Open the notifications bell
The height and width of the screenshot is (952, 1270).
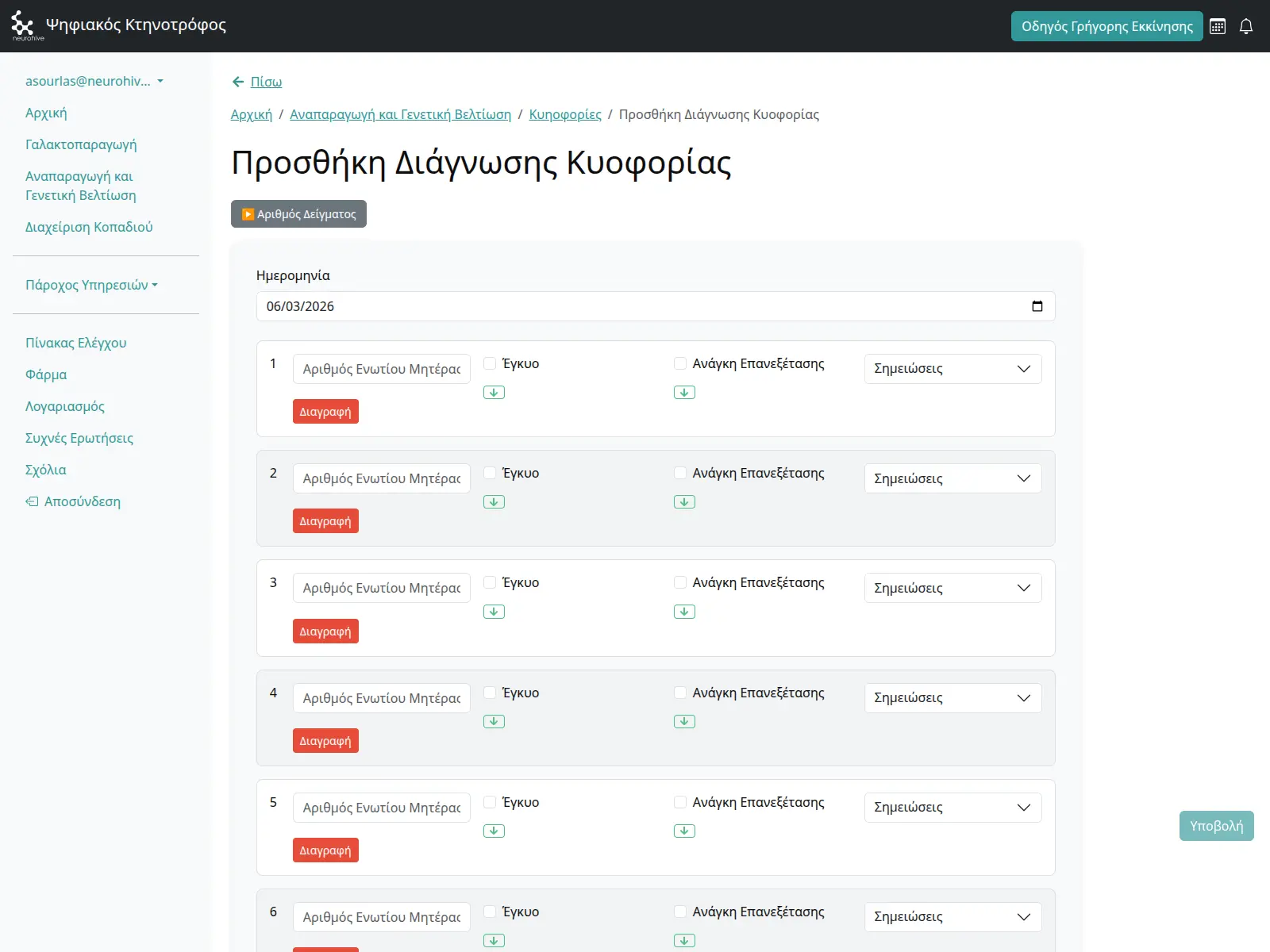1246,26
